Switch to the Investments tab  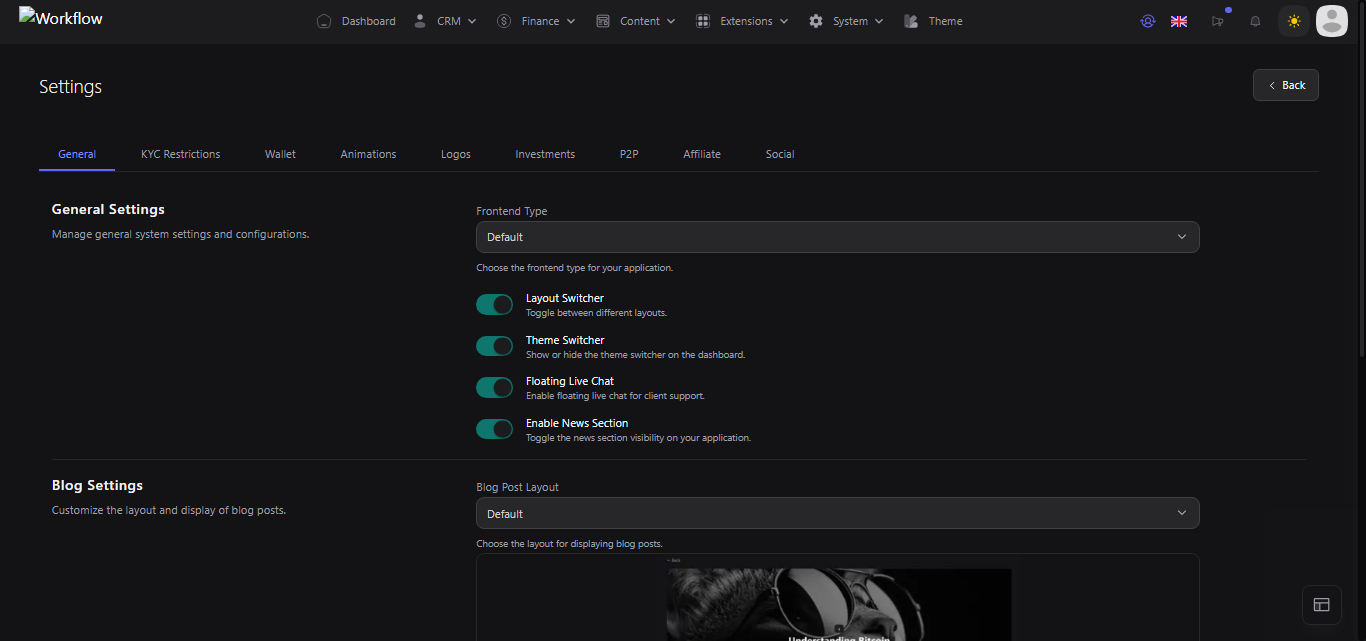(x=545, y=154)
